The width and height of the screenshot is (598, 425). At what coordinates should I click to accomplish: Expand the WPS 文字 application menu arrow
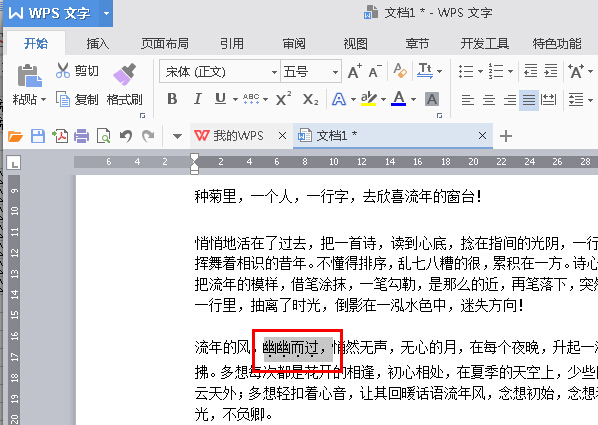coord(106,13)
